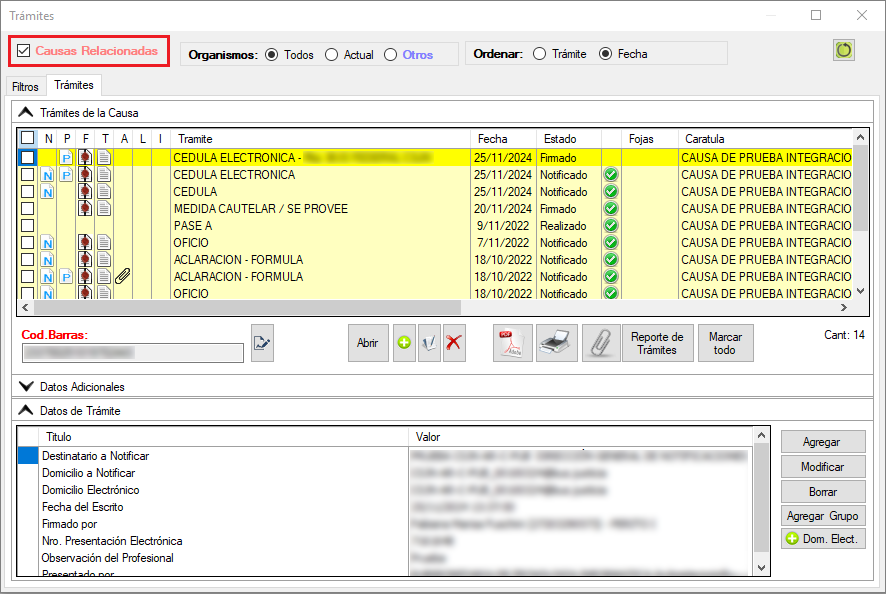This screenshot has height=594, width=886.
Task: Click the printer icon
Action: (x=557, y=343)
